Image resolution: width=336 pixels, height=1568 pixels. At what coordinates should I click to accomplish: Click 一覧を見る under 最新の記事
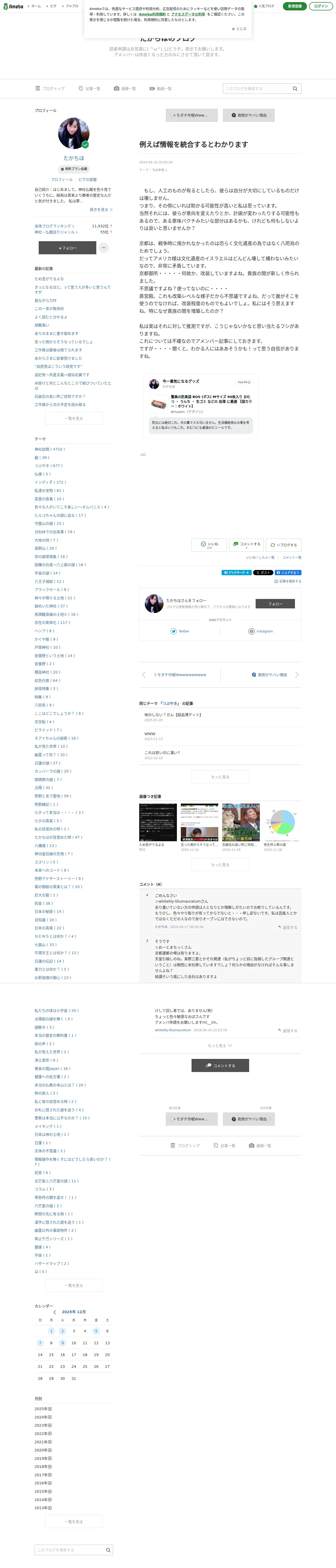pos(74,419)
